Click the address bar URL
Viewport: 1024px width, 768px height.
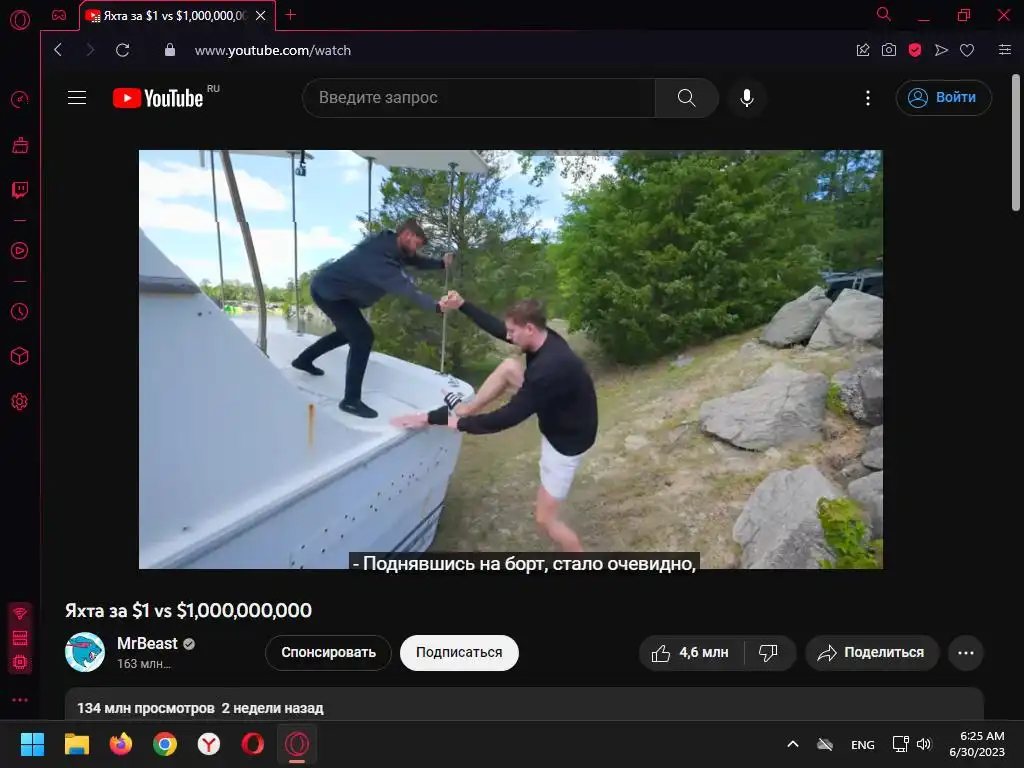coord(273,50)
